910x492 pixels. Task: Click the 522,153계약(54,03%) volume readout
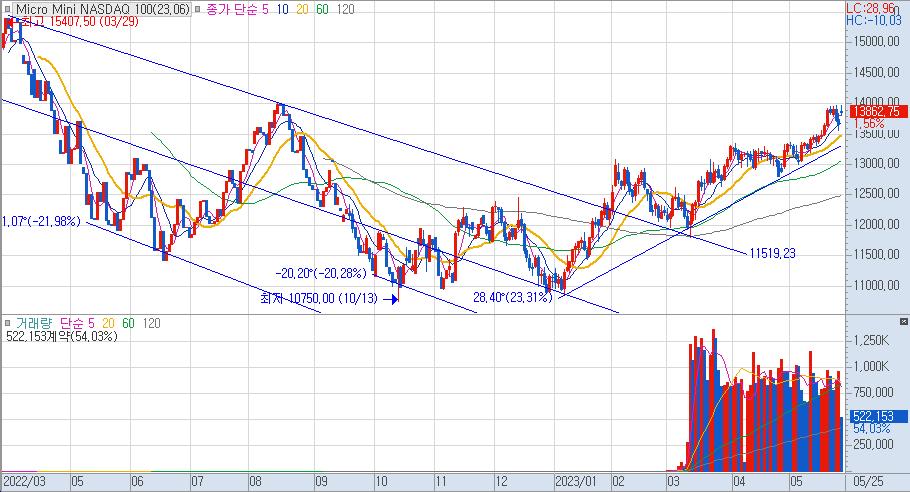(62, 336)
